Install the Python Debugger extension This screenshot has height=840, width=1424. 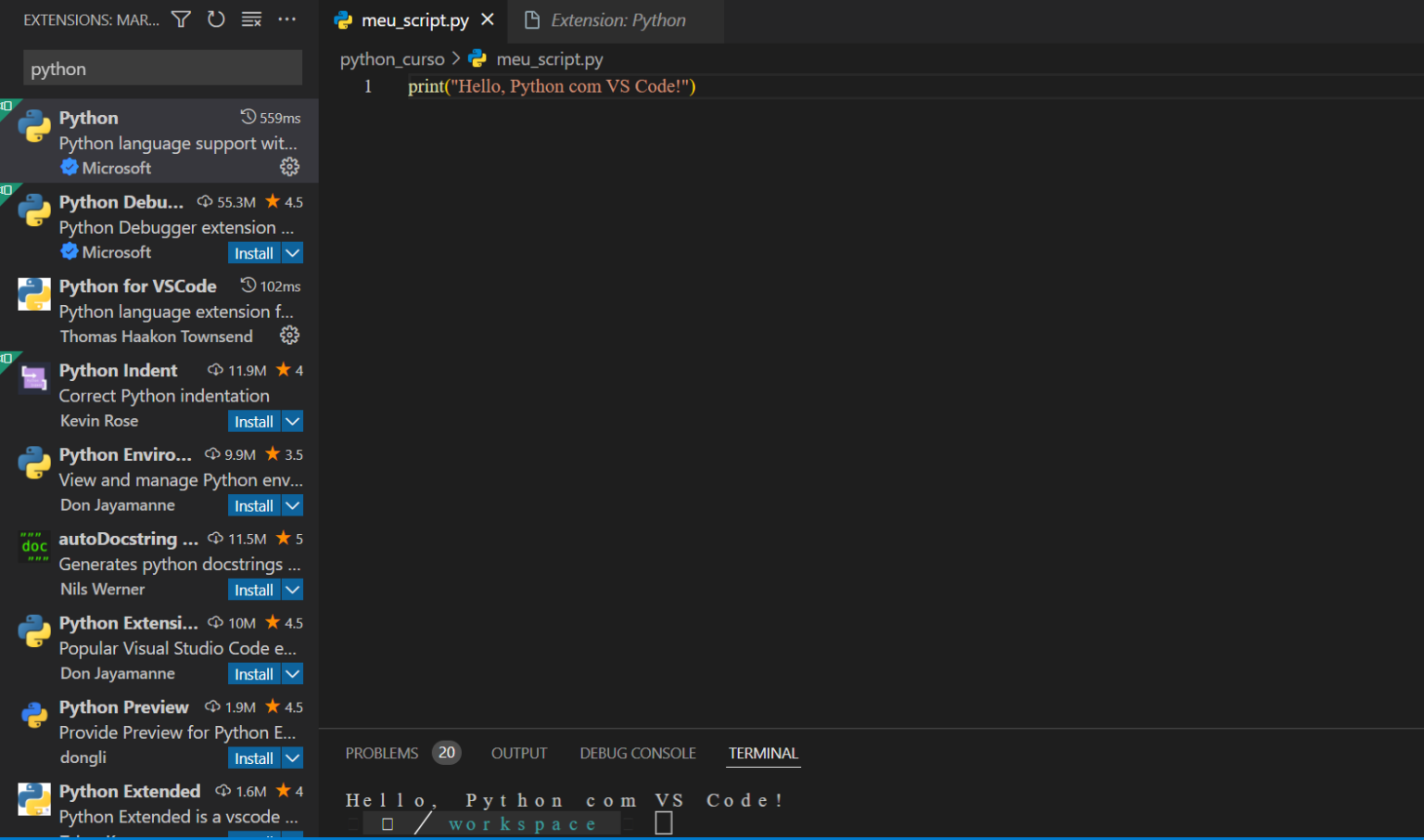coord(254,253)
